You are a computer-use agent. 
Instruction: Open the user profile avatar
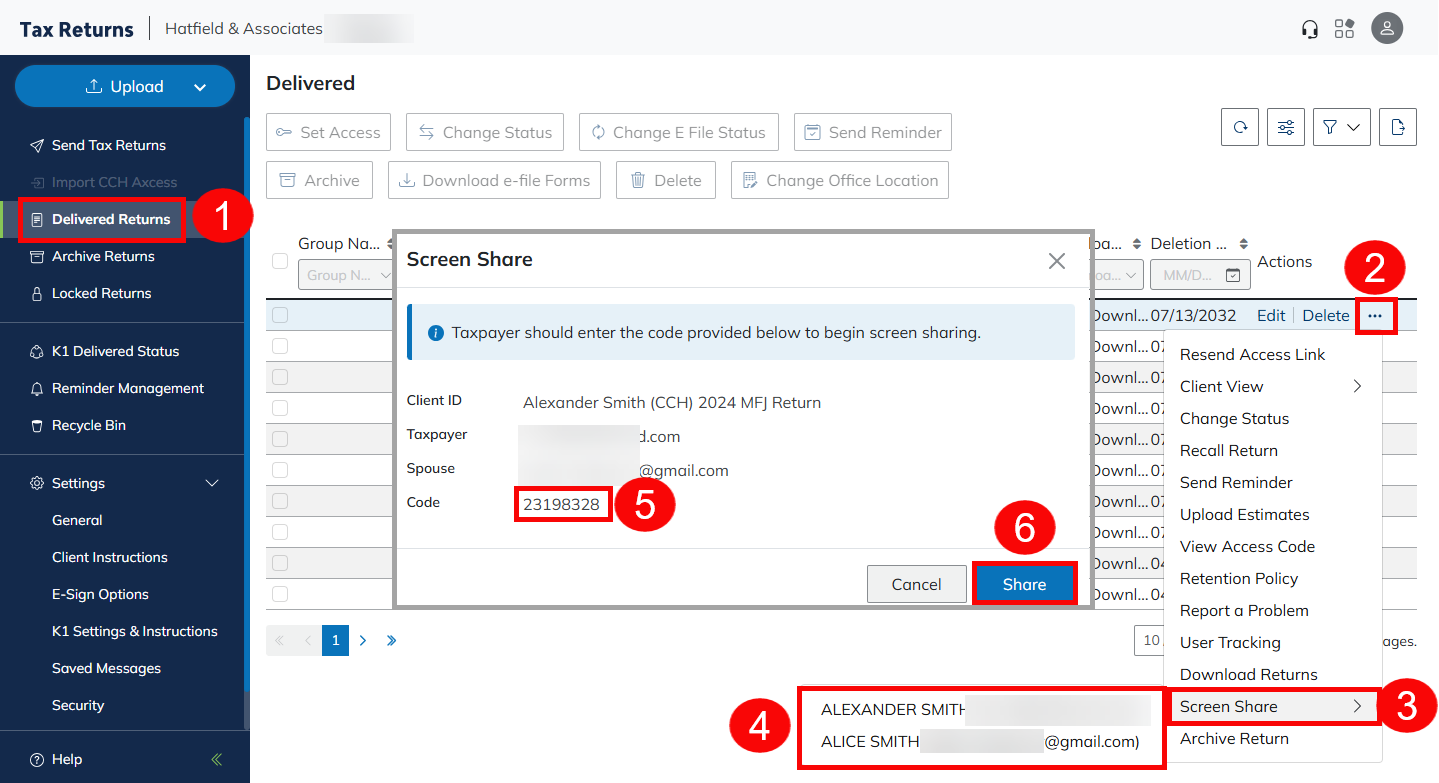click(x=1387, y=29)
